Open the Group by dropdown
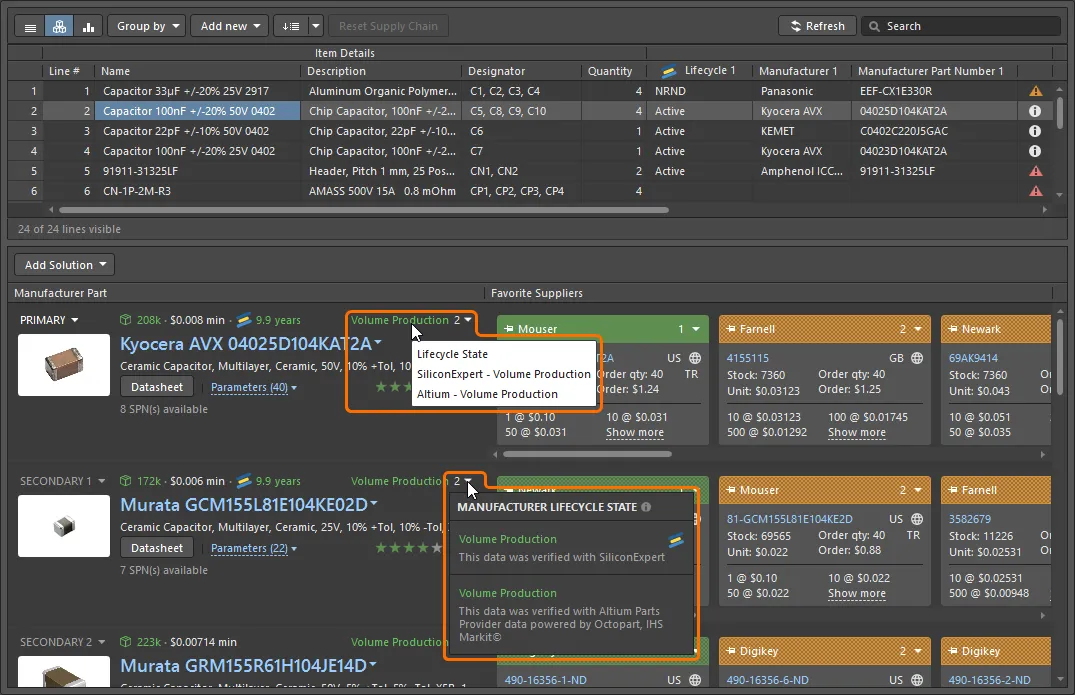Image resolution: width=1075 pixels, height=695 pixels. (x=146, y=26)
